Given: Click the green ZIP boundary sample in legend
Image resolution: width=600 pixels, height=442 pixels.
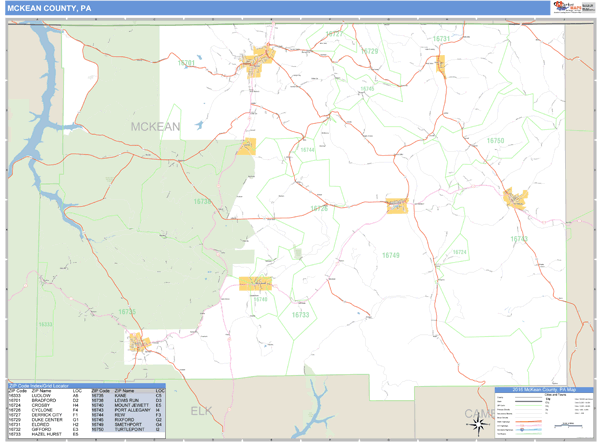Looking at the screenshot, I should tap(528, 405).
